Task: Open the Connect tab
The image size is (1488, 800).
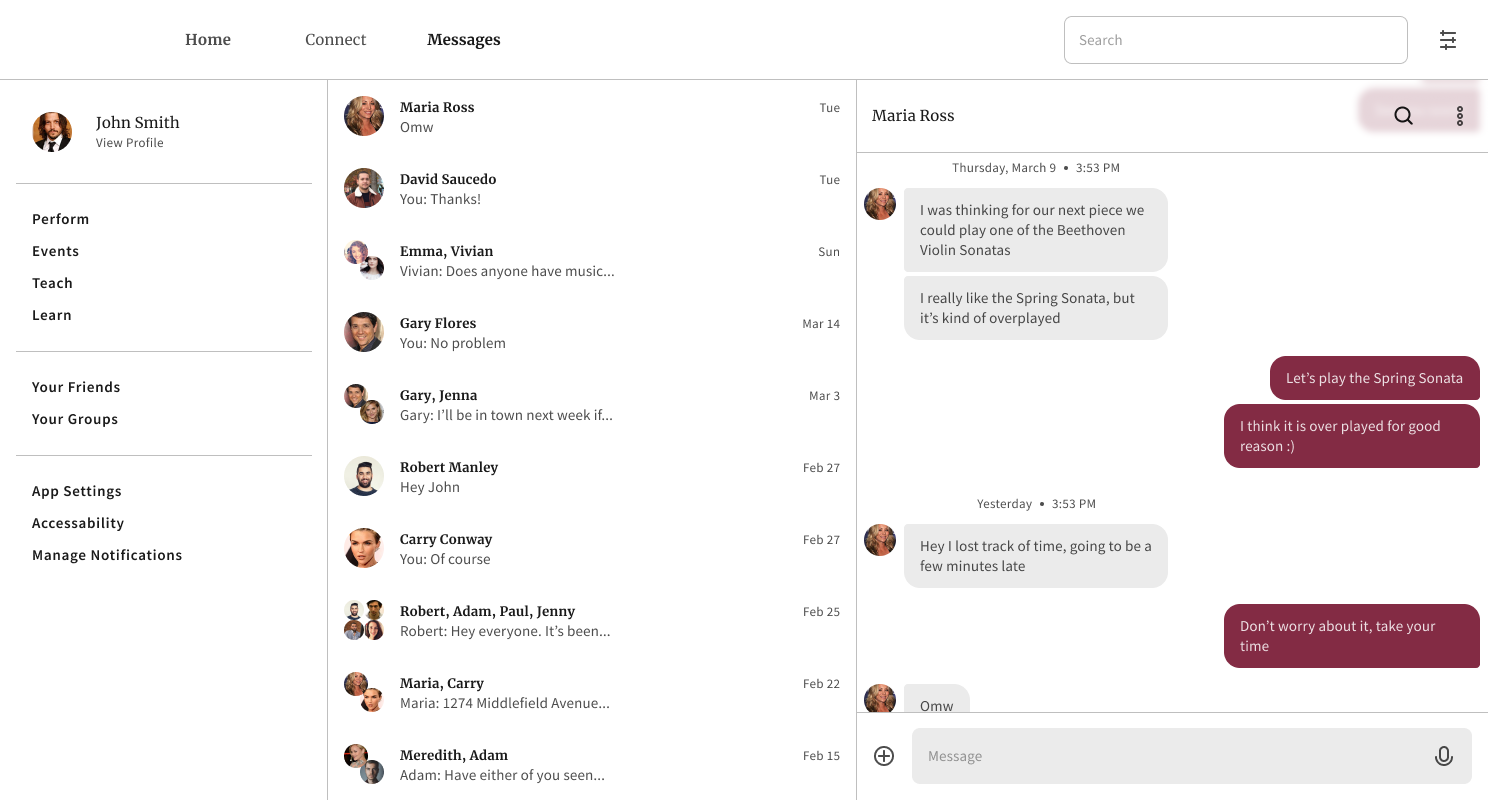Action: (x=335, y=40)
